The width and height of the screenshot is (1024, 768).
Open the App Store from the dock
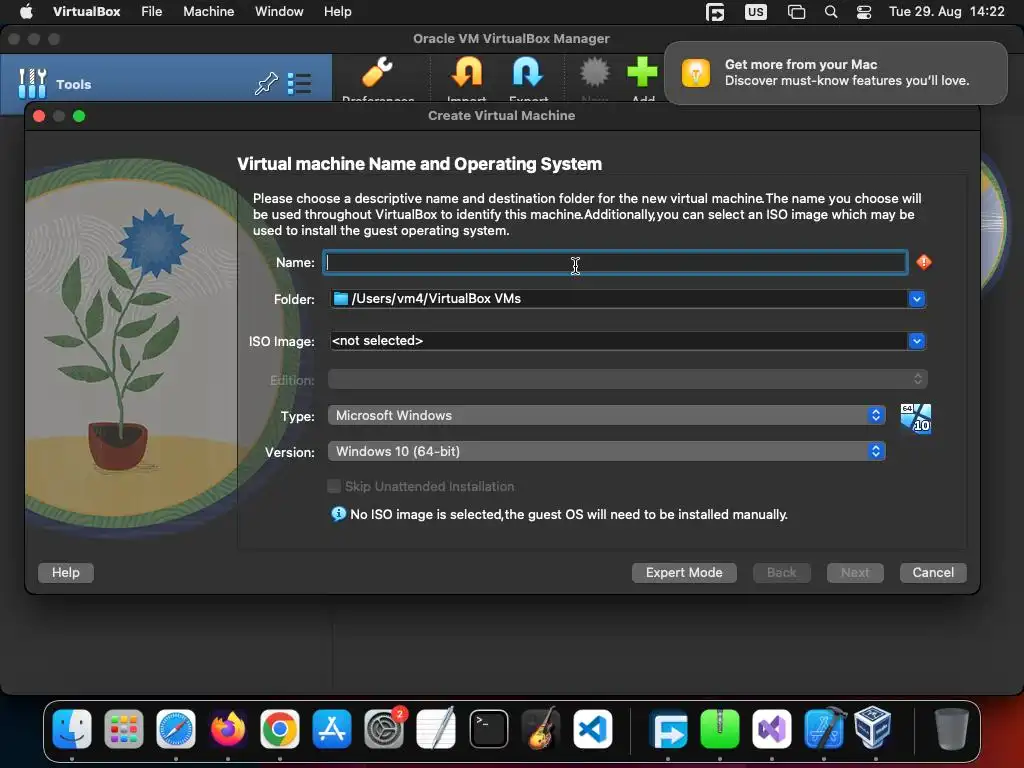pos(332,729)
